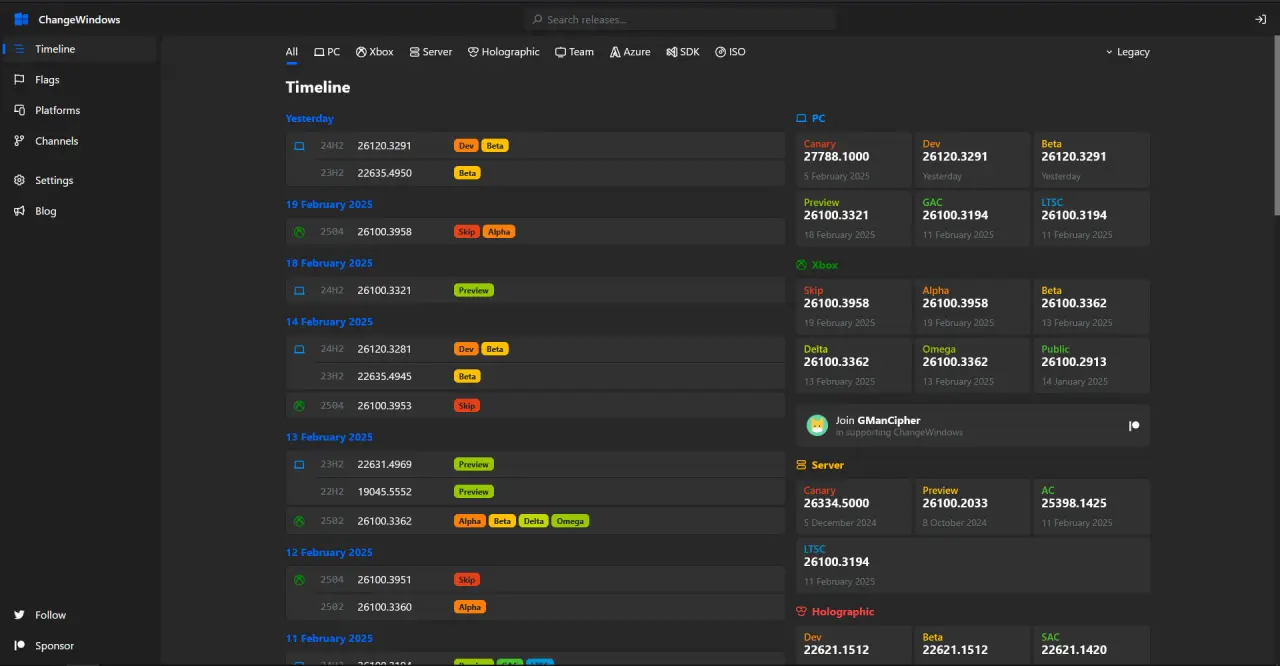Image resolution: width=1280 pixels, height=666 pixels.
Task: Select the ISO filter tab
Action: (730, 52)
